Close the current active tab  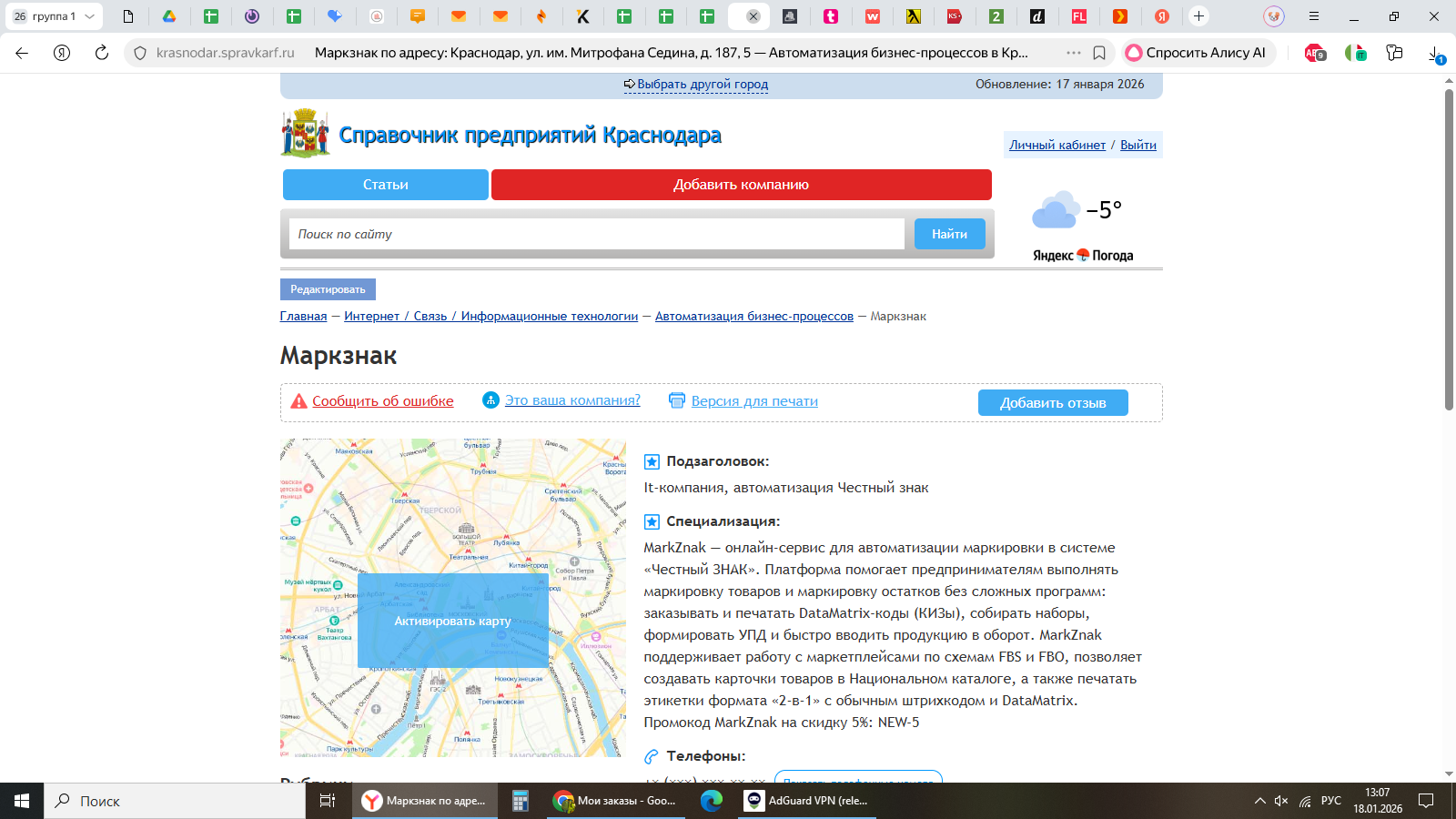tap(753, 16)
